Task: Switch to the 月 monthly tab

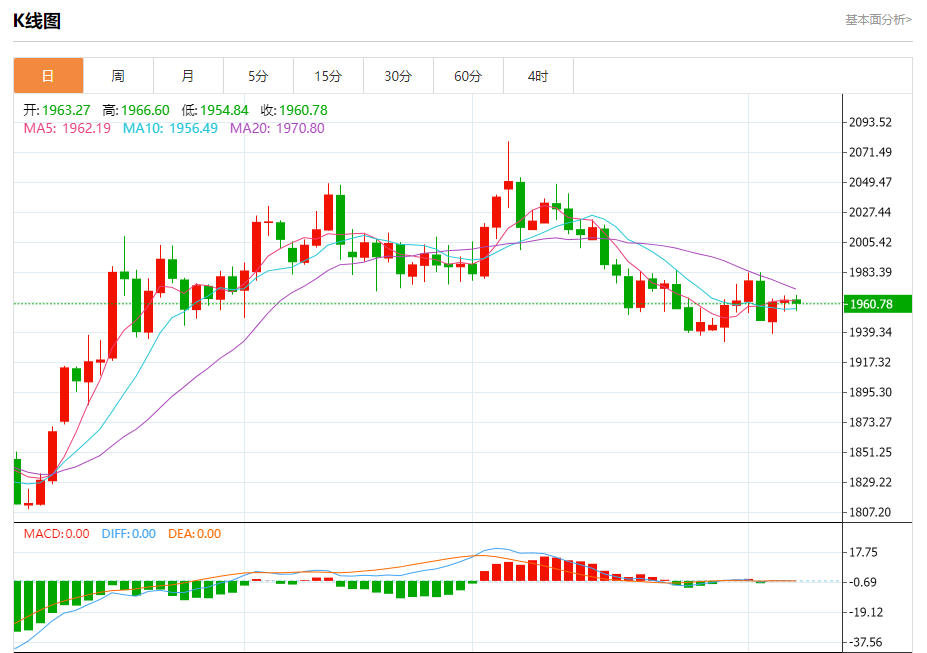Action: click(x=188, y=76)
